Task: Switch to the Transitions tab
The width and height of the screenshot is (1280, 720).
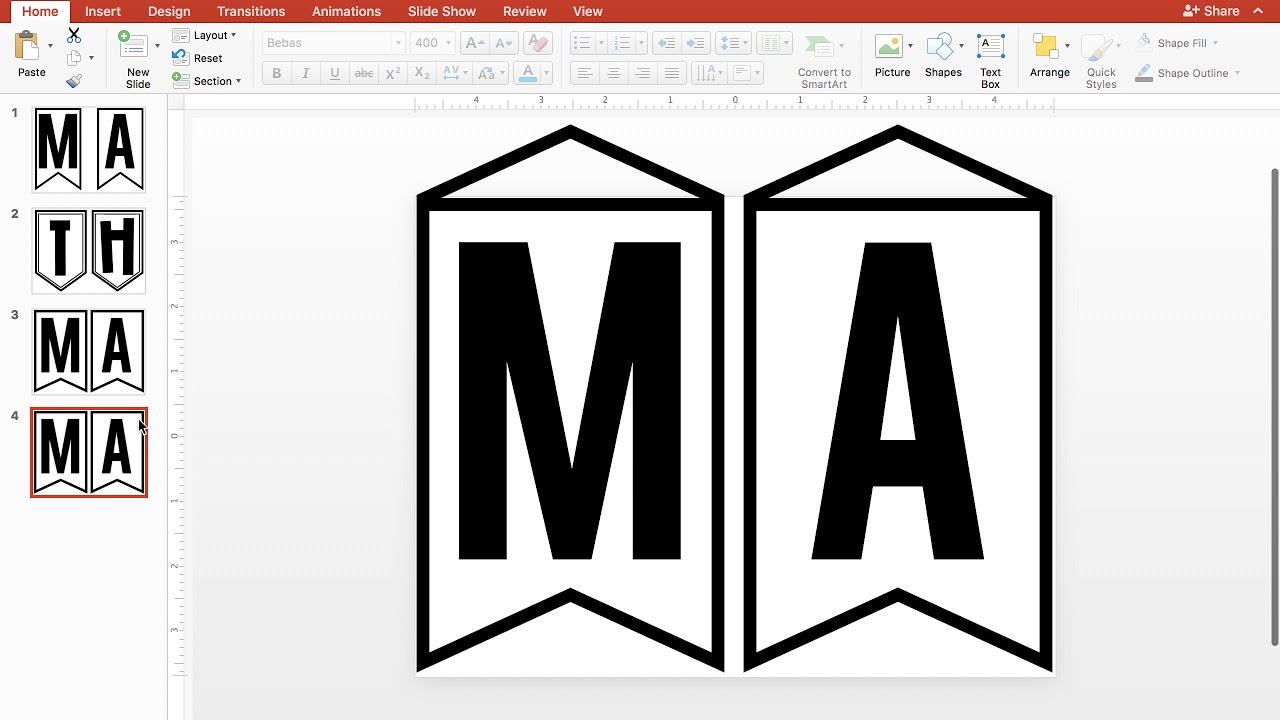Action: (x=251, y=11)
